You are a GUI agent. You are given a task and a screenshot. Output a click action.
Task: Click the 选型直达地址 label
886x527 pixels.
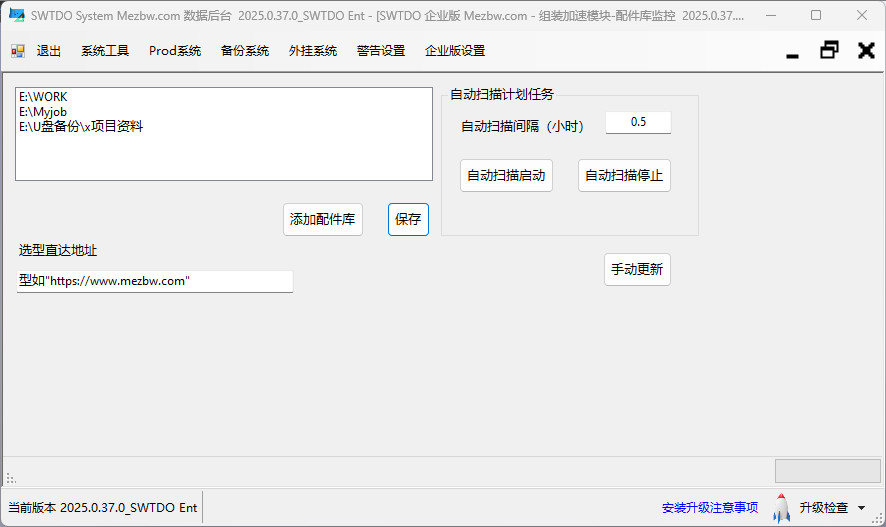(58, 250)
